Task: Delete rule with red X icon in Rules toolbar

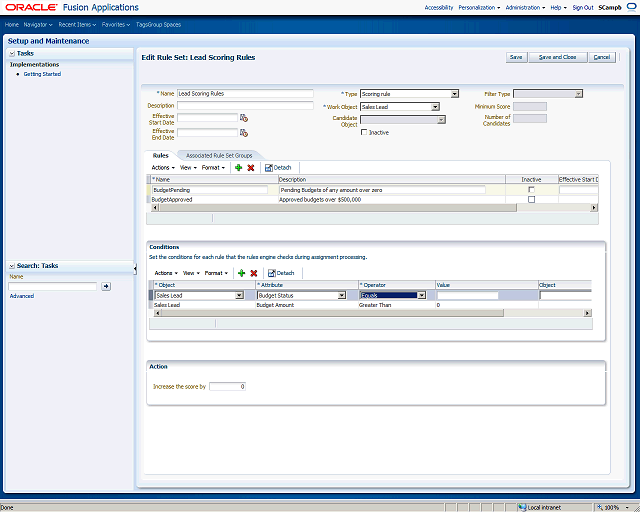Action: tap(251, 167)
